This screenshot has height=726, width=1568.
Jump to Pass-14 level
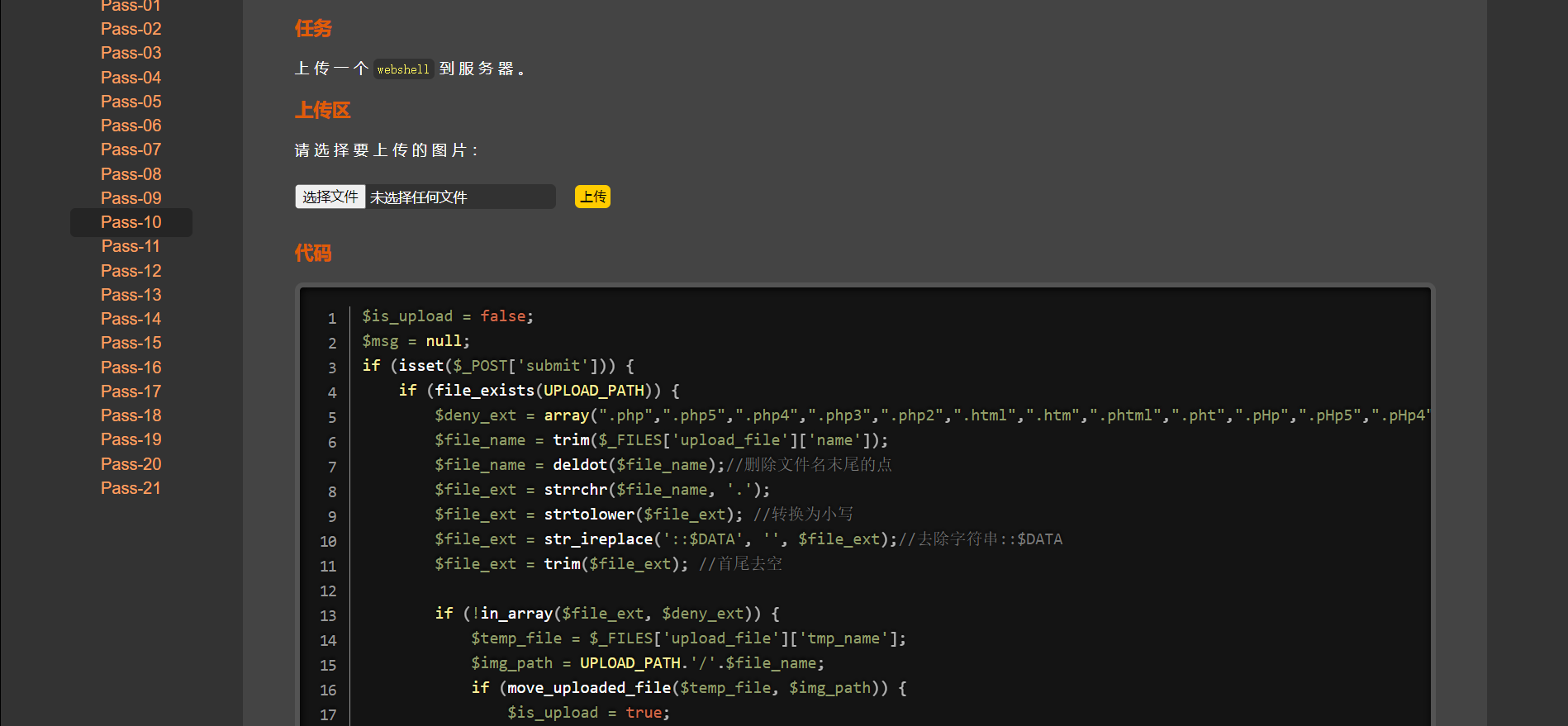(x=131, y=319)
